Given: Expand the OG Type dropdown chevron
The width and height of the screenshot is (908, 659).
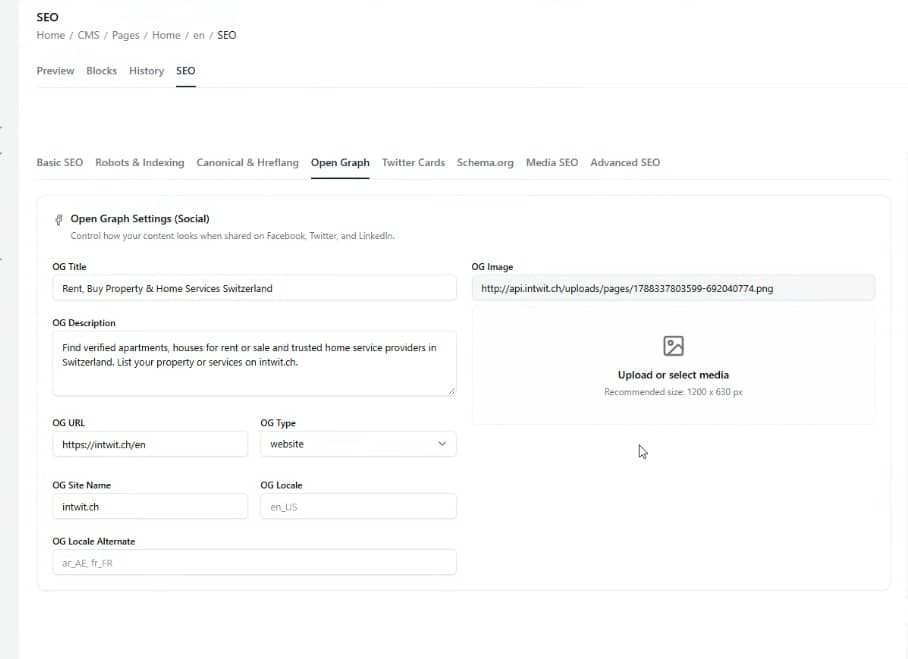Looking at the screenshot, I should pyautogui.click(x=442, y=444).
